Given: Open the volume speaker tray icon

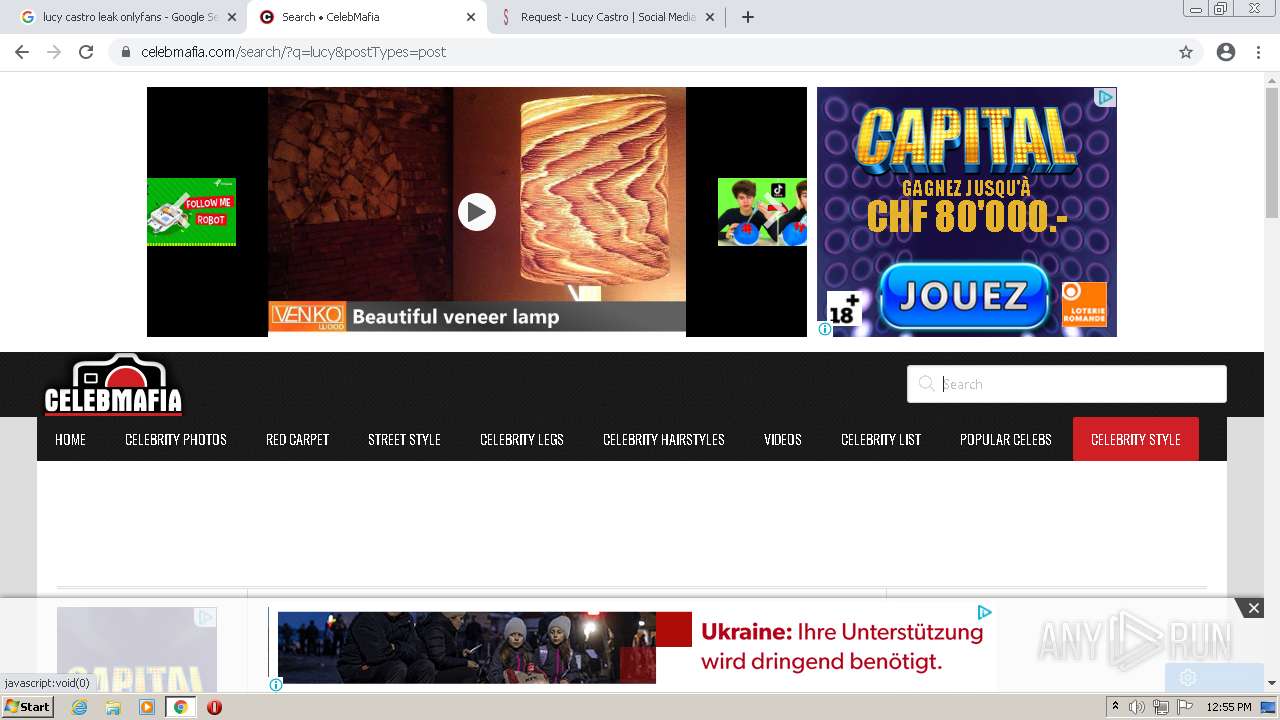Looking at the screenshot, I should click(1138, 707).
